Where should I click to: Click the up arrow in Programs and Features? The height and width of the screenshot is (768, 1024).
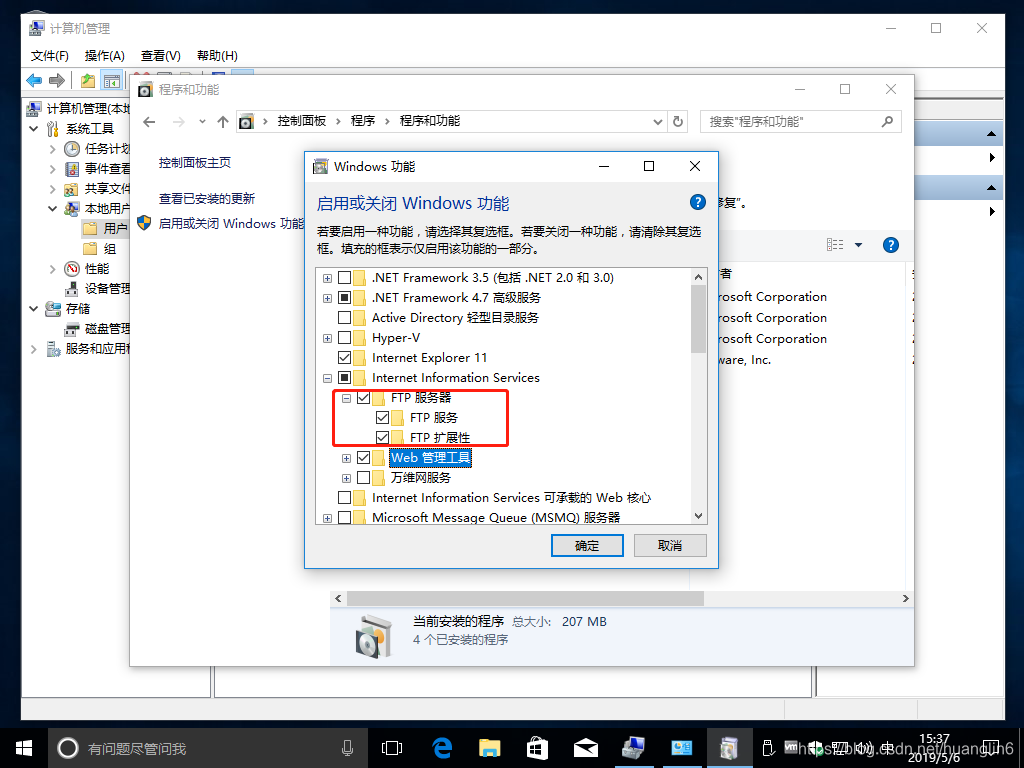click(x=223, y=121)
